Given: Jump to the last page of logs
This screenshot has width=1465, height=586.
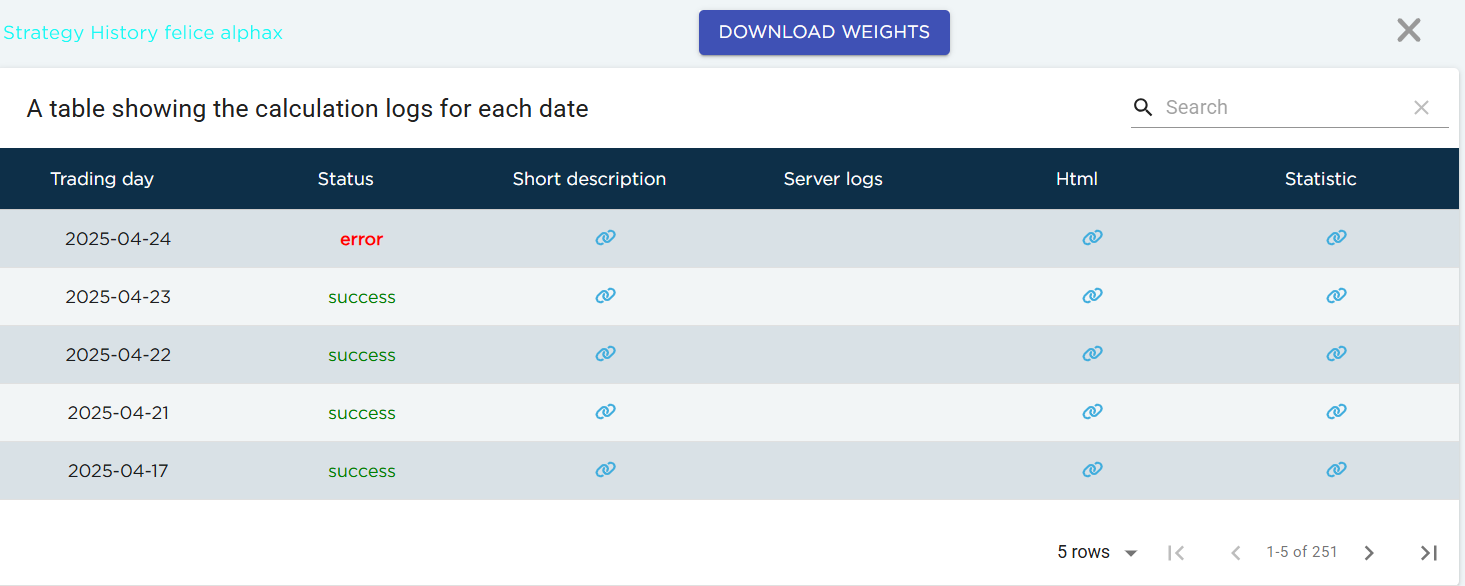Looking at the screenshot, I should pyautogui.click(x=1428, y=553).
